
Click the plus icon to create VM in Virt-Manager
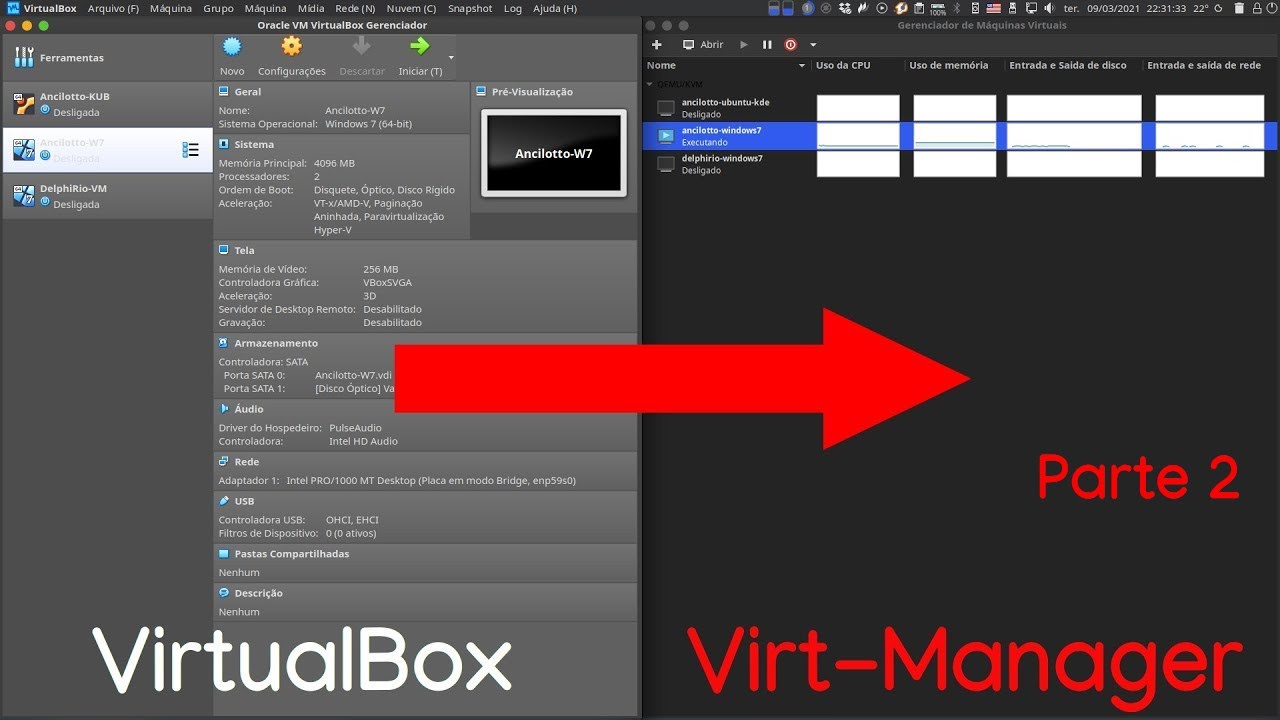pyautogui.click(x=657, y=45)
